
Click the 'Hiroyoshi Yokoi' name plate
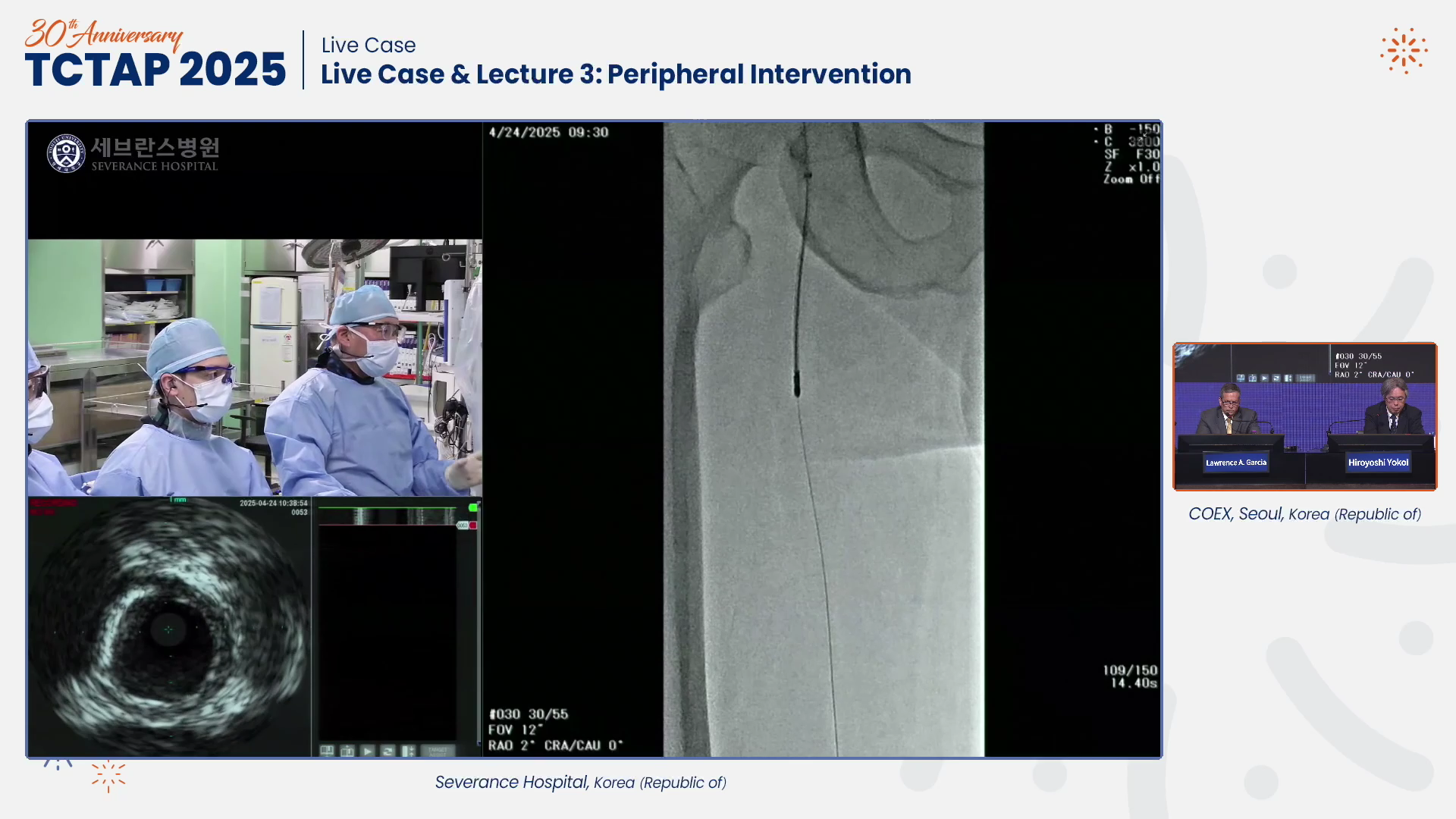coord(1378,463)
